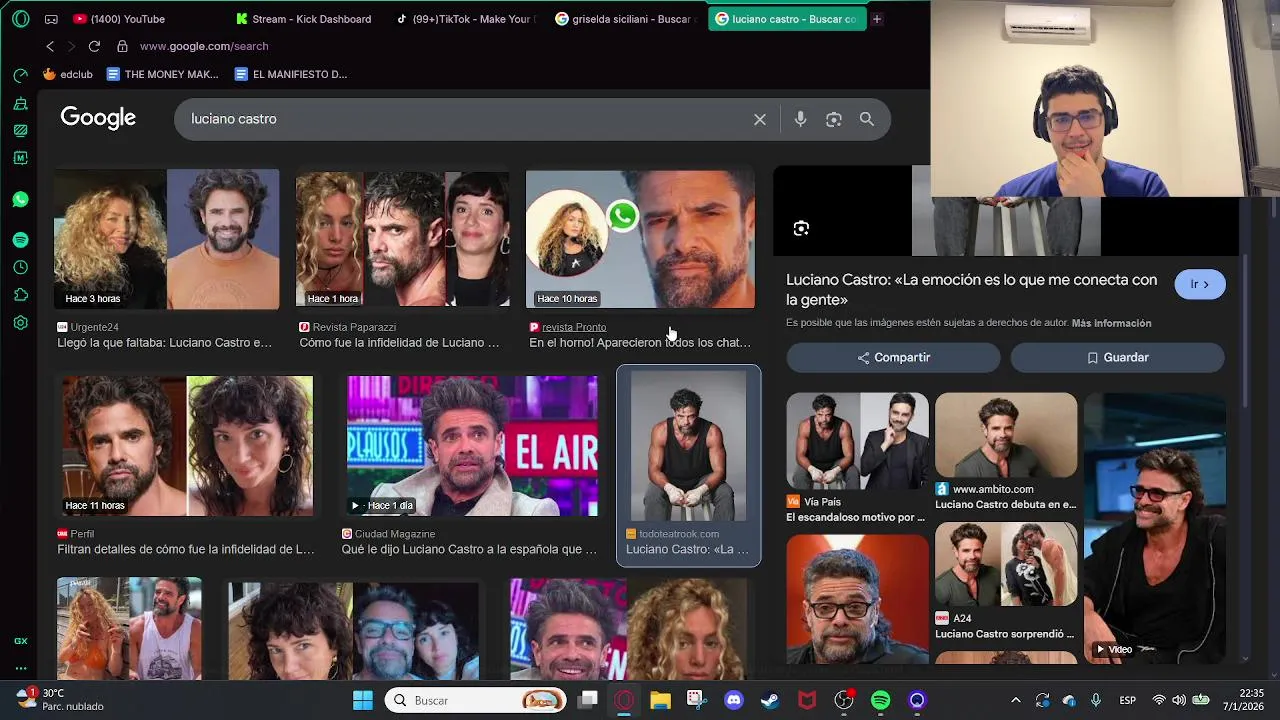Open Spotify app from the taskbar
Screen dimensions: 1280x720
[x=880, y=700]
